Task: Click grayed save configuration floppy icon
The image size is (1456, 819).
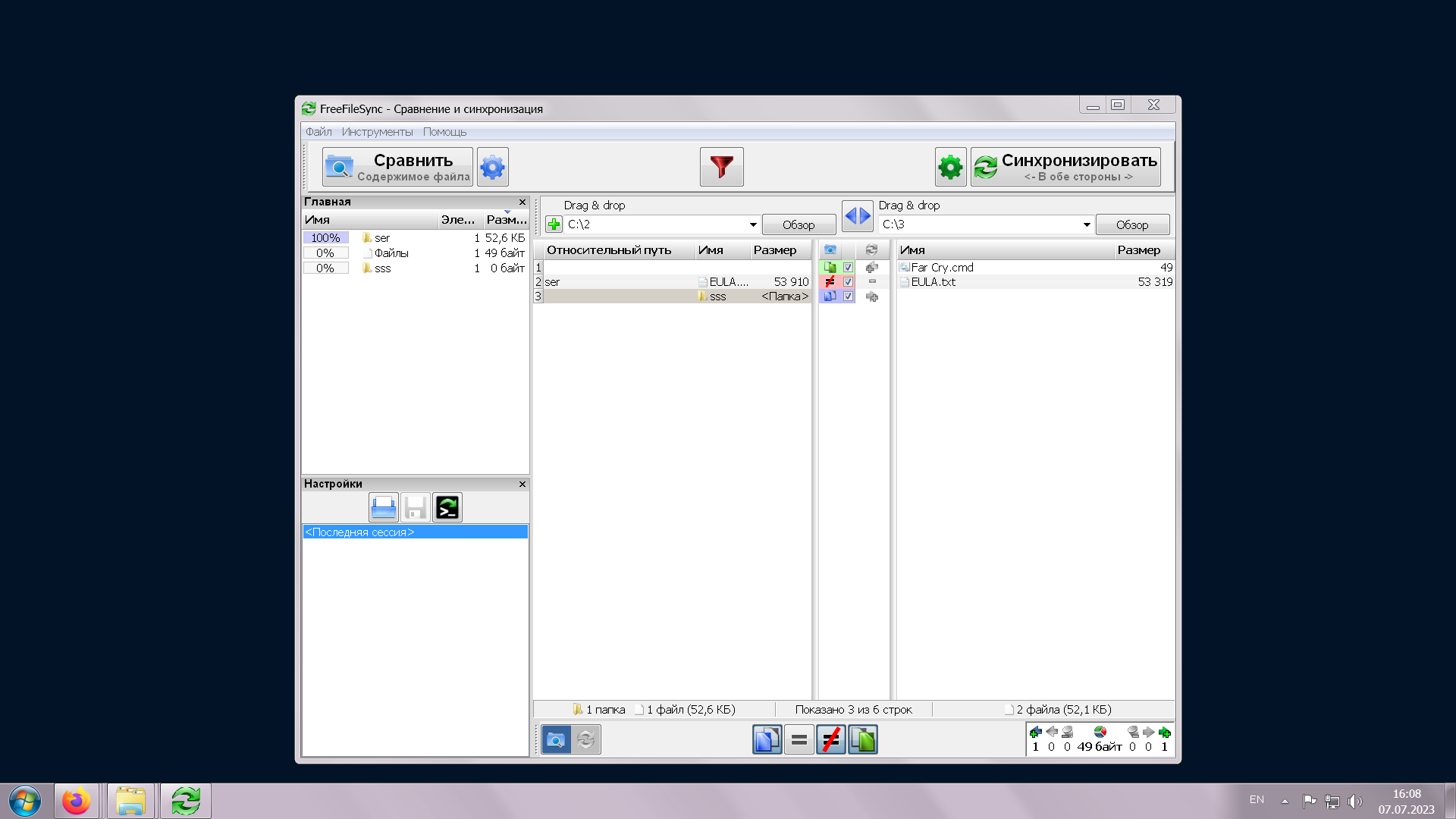Action: (x=416, y=507)
